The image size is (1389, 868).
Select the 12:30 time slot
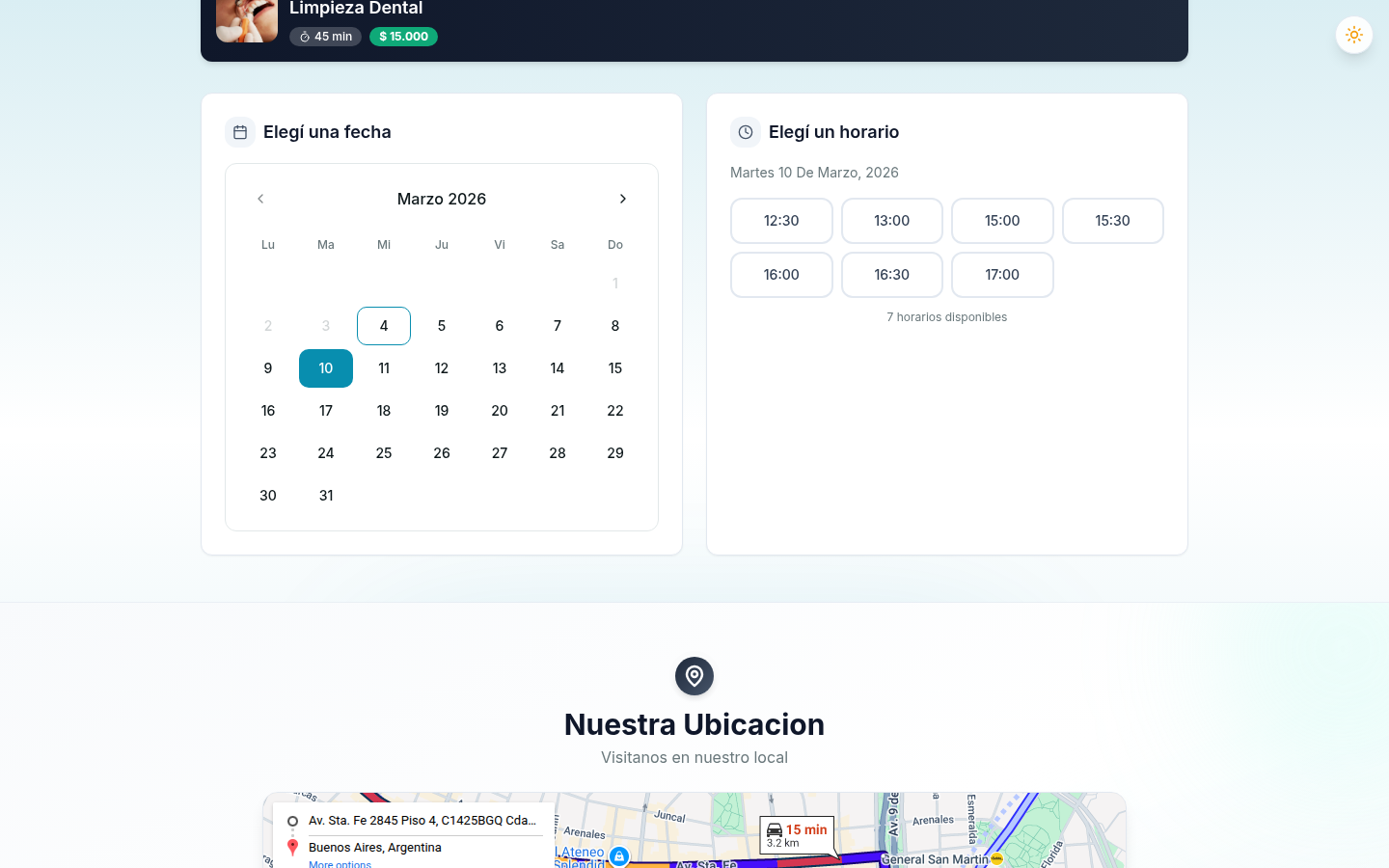(x=781, y=221)
